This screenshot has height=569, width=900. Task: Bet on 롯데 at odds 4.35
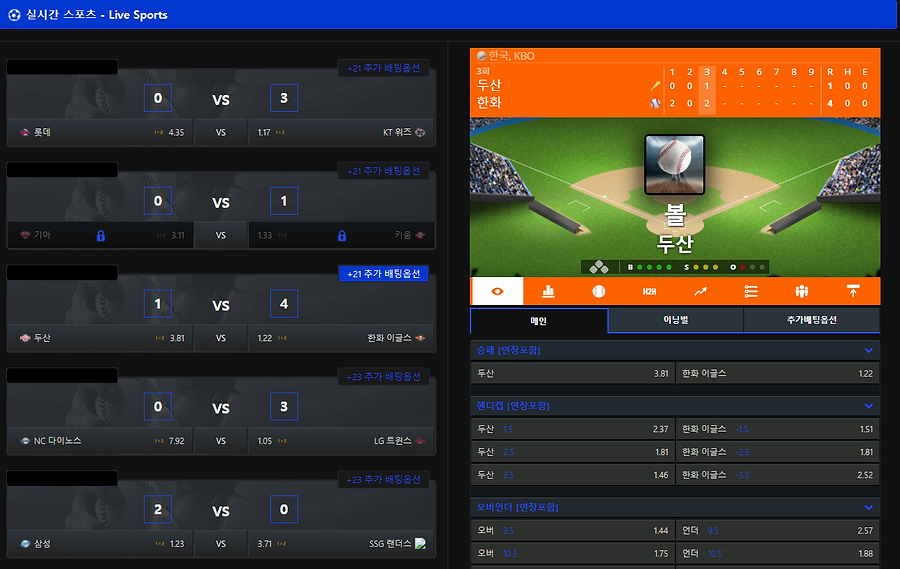pos(100,132)
